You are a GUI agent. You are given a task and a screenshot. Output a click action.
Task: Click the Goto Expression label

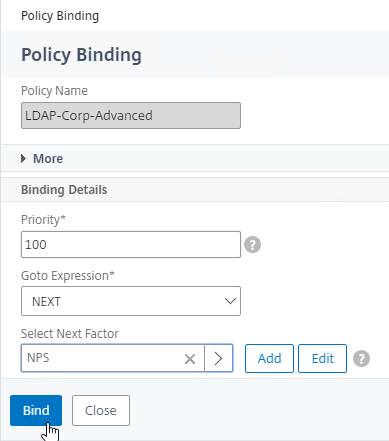tap(68, 276)
